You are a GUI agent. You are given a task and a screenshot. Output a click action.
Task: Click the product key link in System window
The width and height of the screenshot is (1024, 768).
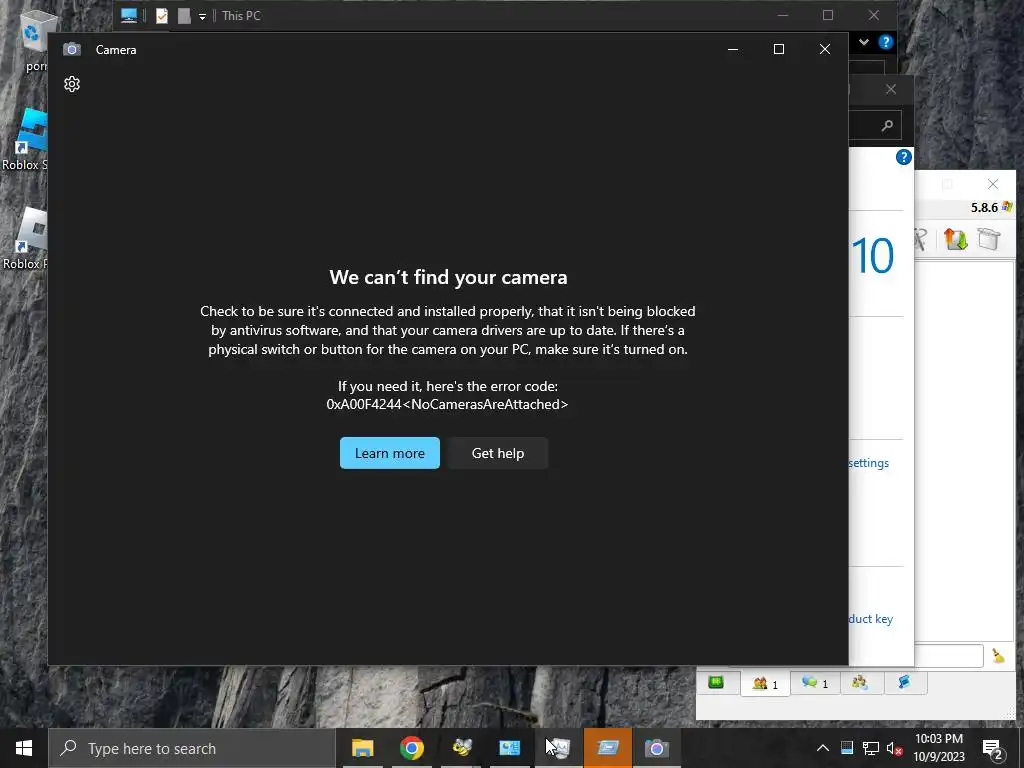point(871,618)
